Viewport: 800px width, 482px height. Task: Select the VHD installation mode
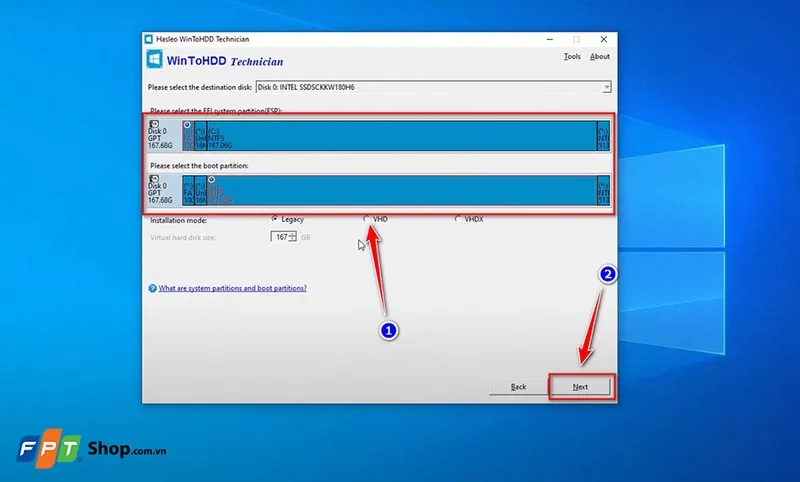[366, 219]
